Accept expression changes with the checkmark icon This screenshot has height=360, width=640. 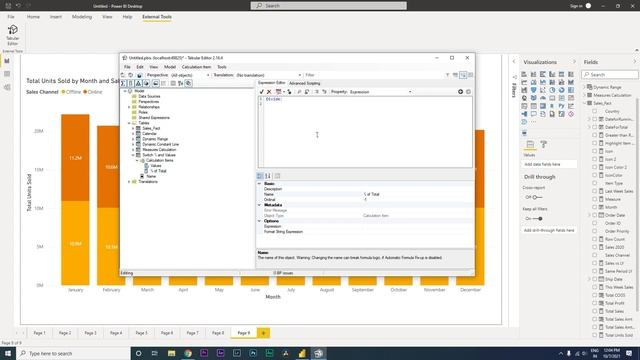(x=262, y=92)
